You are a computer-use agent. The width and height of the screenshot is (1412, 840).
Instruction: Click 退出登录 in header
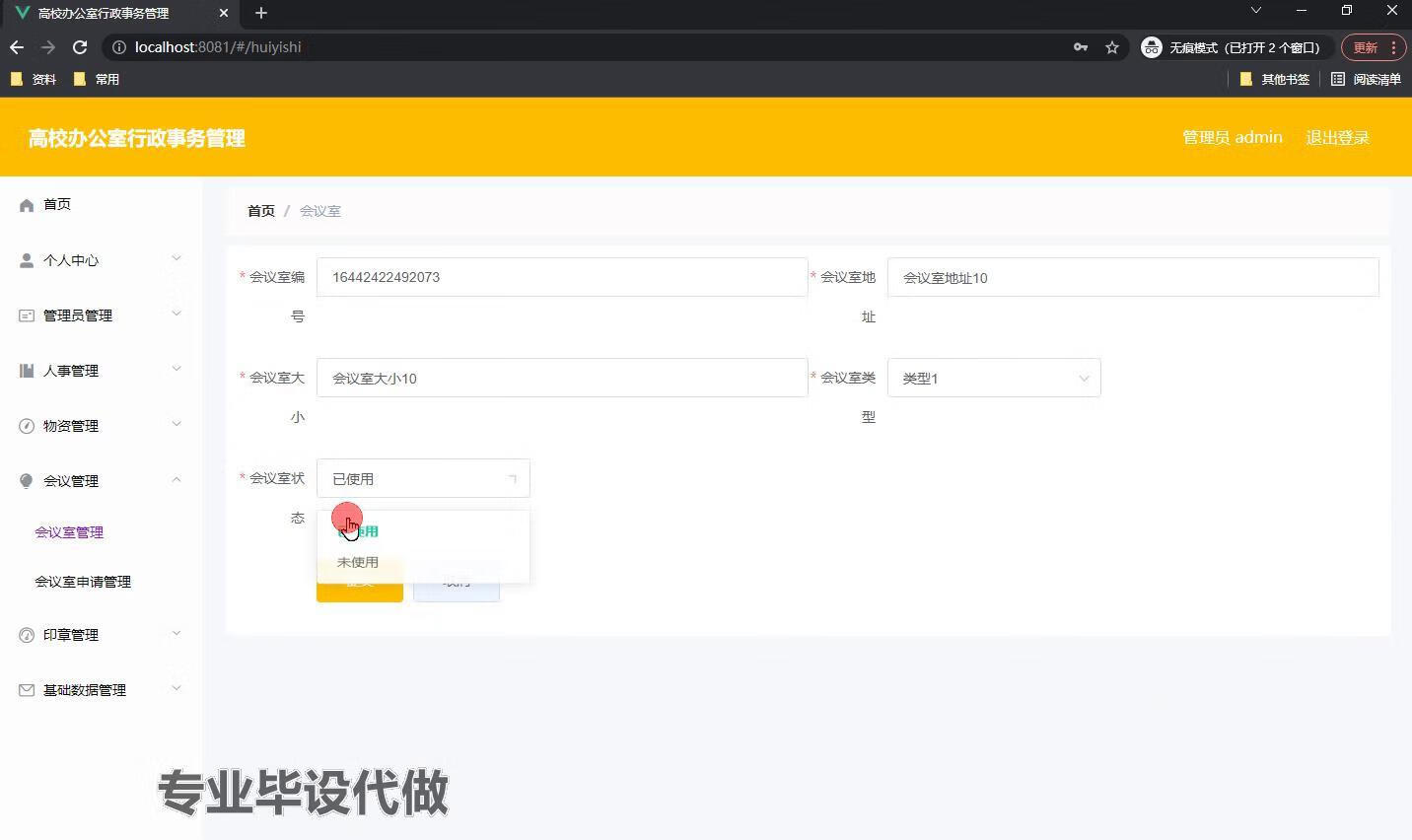[1338, 138]
